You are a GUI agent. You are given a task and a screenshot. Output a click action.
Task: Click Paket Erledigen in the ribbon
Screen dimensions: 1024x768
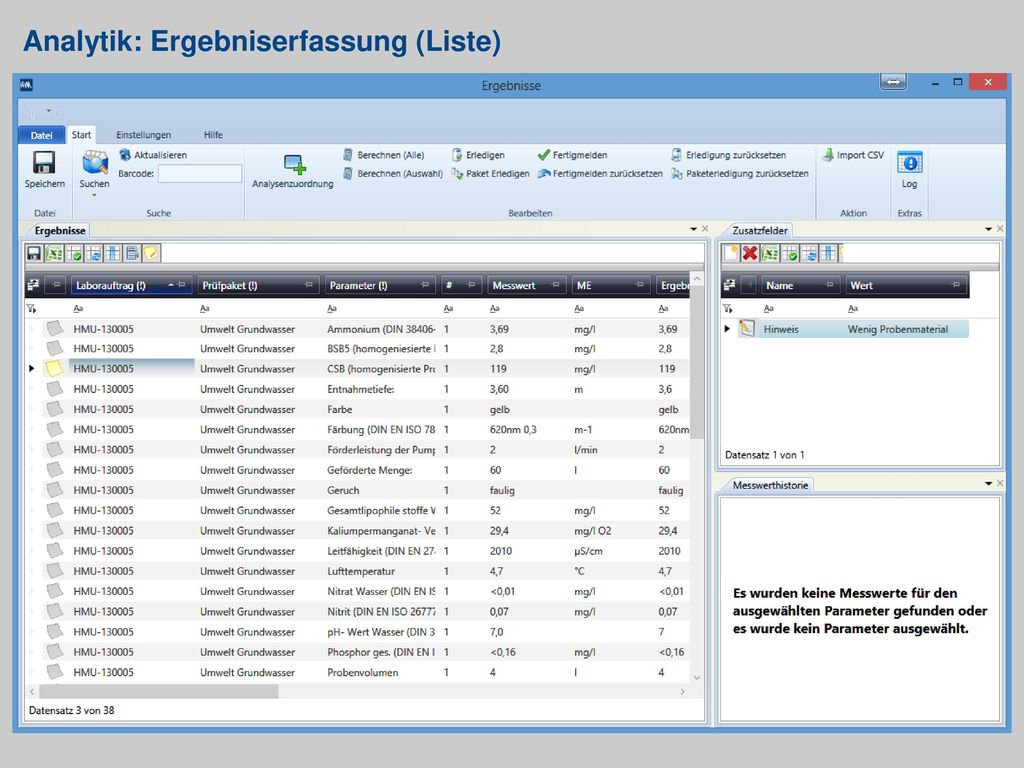click(x=490, y=174)
